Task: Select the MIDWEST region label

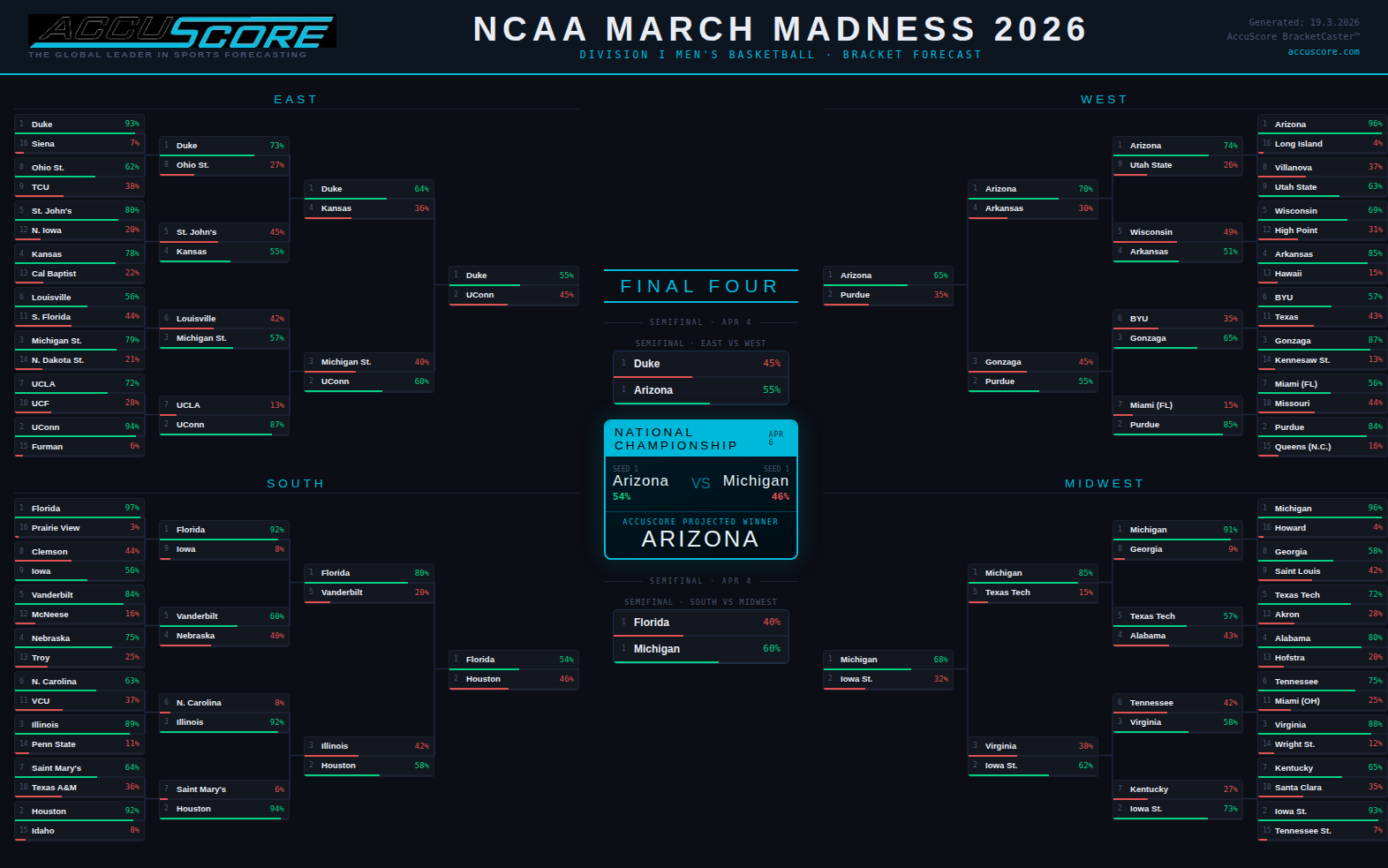Action: tap(1104, 484)
